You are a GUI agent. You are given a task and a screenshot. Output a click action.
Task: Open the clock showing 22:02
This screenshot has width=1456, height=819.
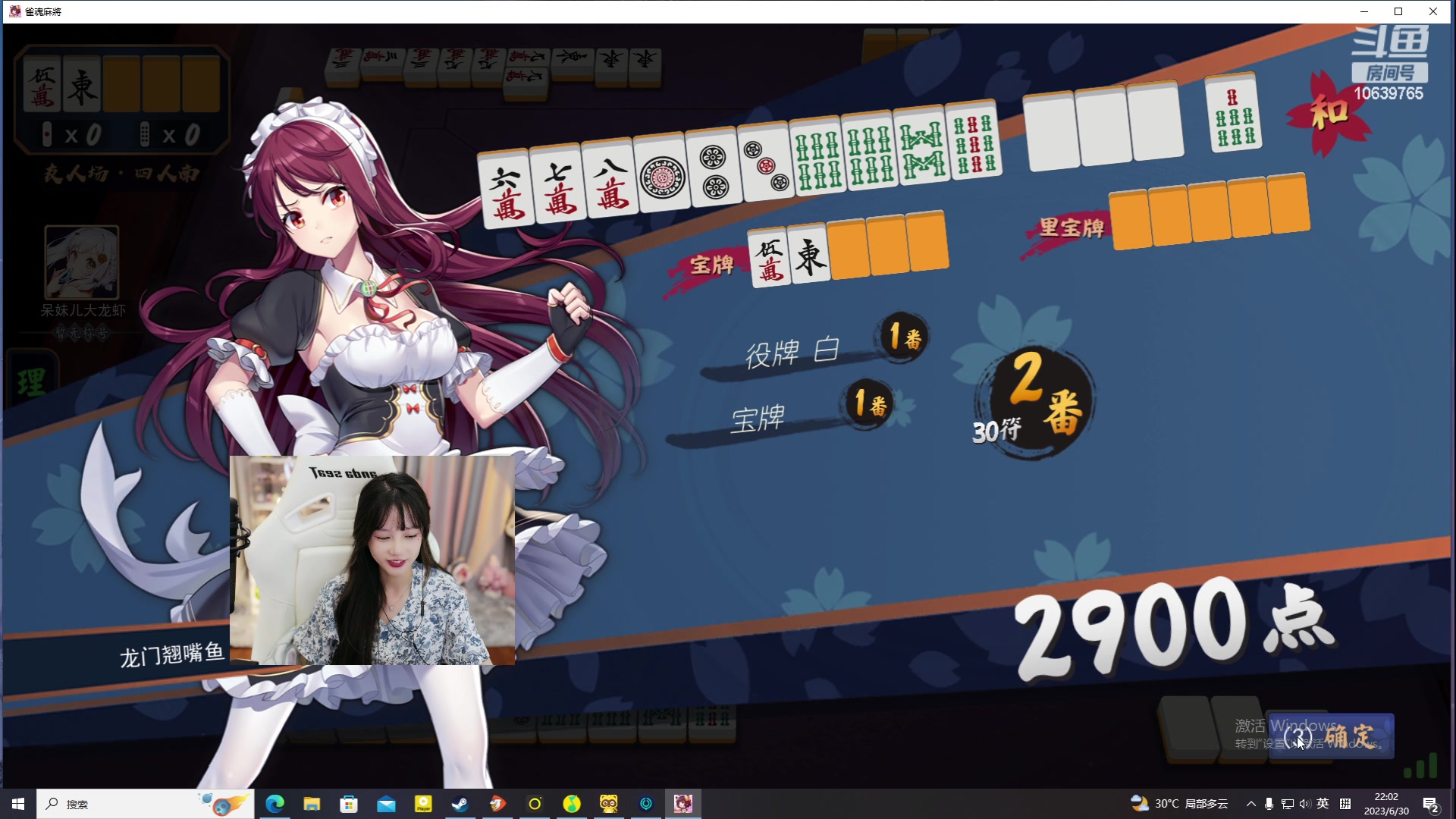click(1386, 804)
